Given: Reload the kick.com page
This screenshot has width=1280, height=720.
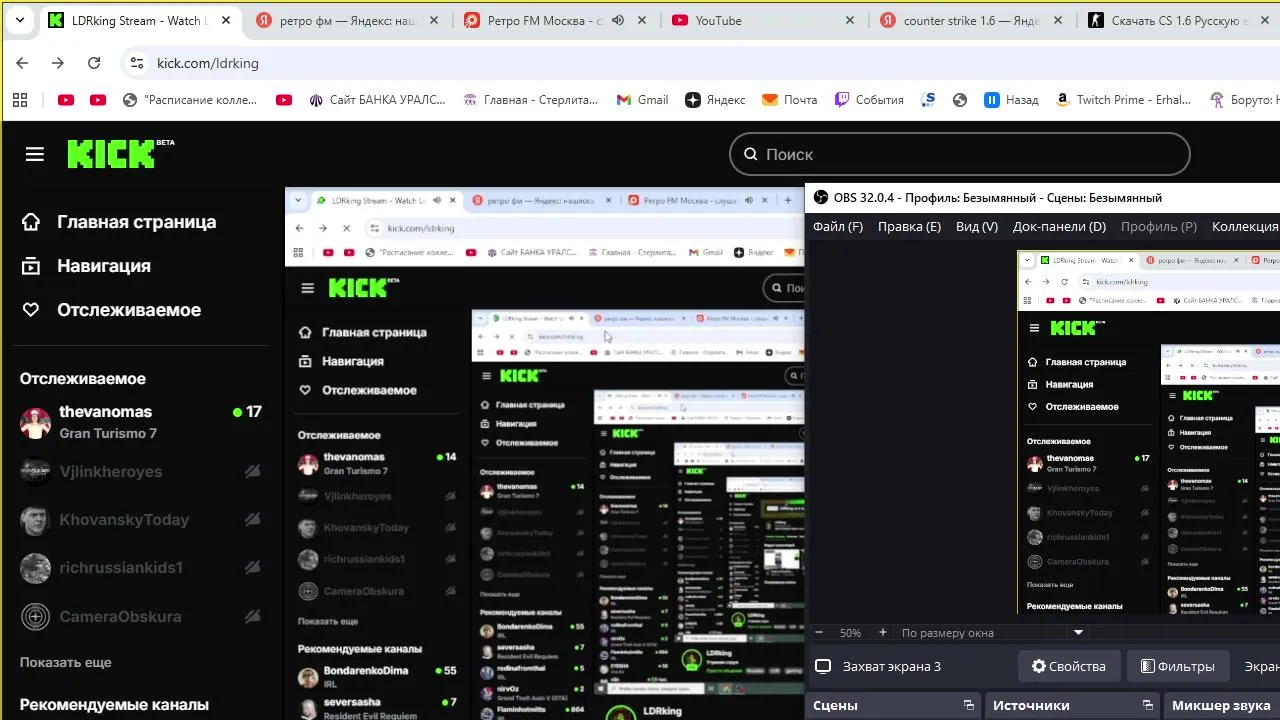Looking at the screenshot, I should pyautogui.click(x=94, y=63).
